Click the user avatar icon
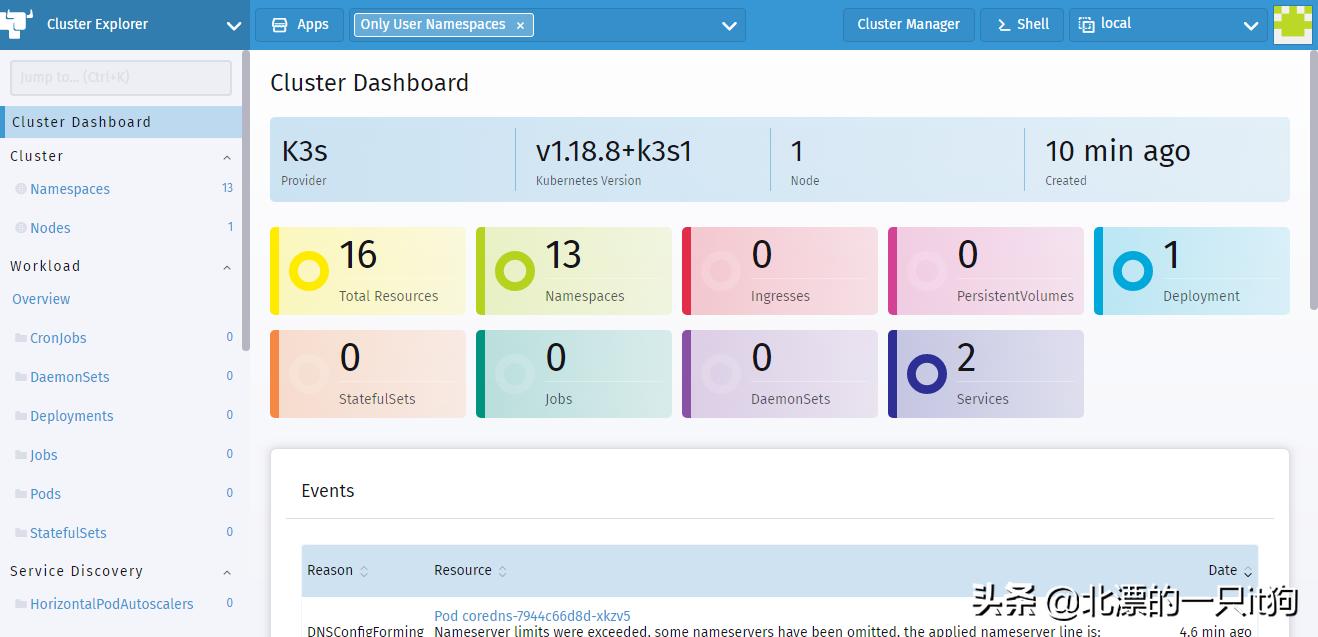The height and width of the screenshot is (637, 1318). [1292, 25]
